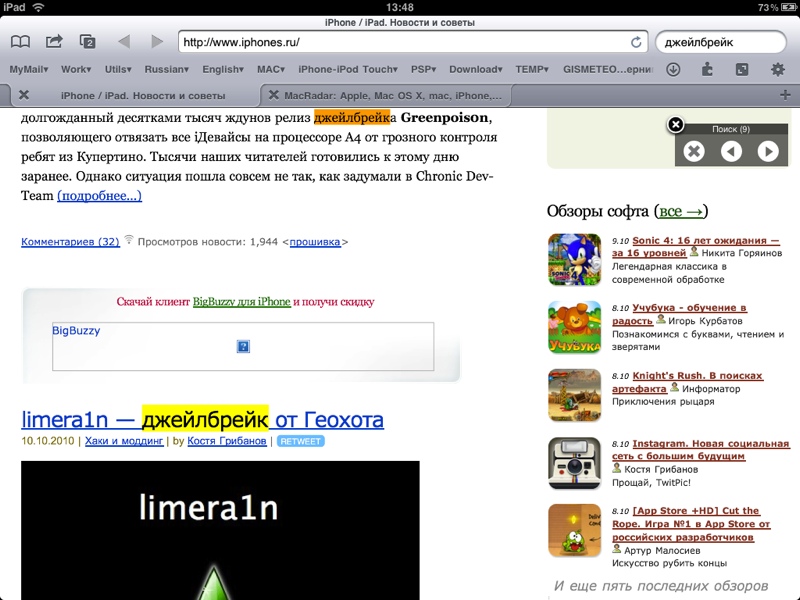The image size is (800, 600).
Task: Add a new tab with plus
Action: tap(785, 95)
